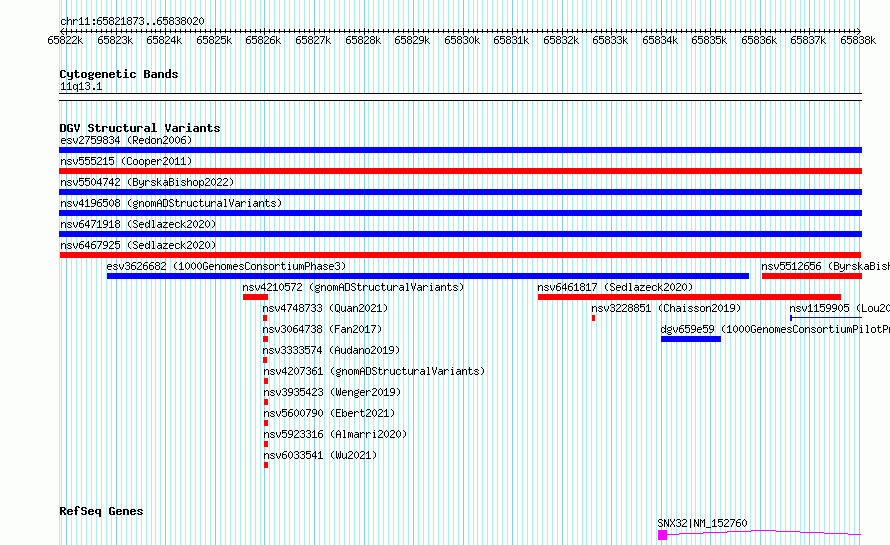Screen dimensions: 890x545
Task: Click the esv3626682 1000GenomesConsortiumPhase3 blue bar
Action: pos(427,276)
